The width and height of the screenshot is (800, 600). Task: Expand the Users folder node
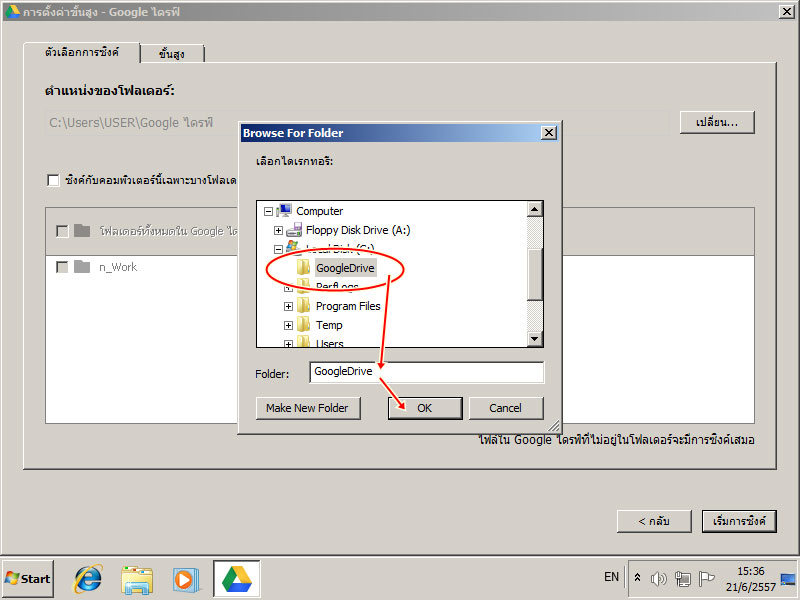coord(288,343)
